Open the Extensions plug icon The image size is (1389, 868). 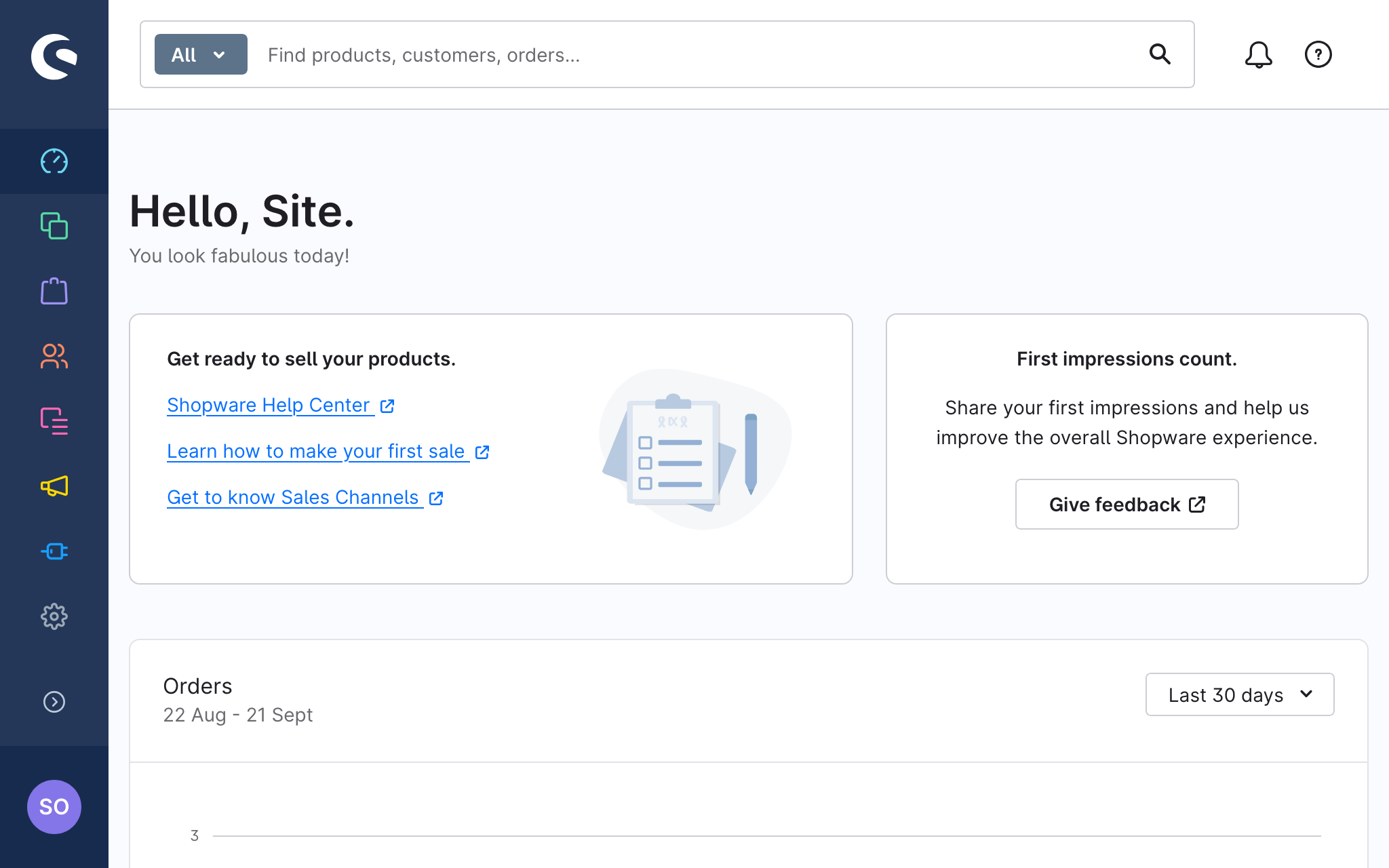tap(54, 551)
